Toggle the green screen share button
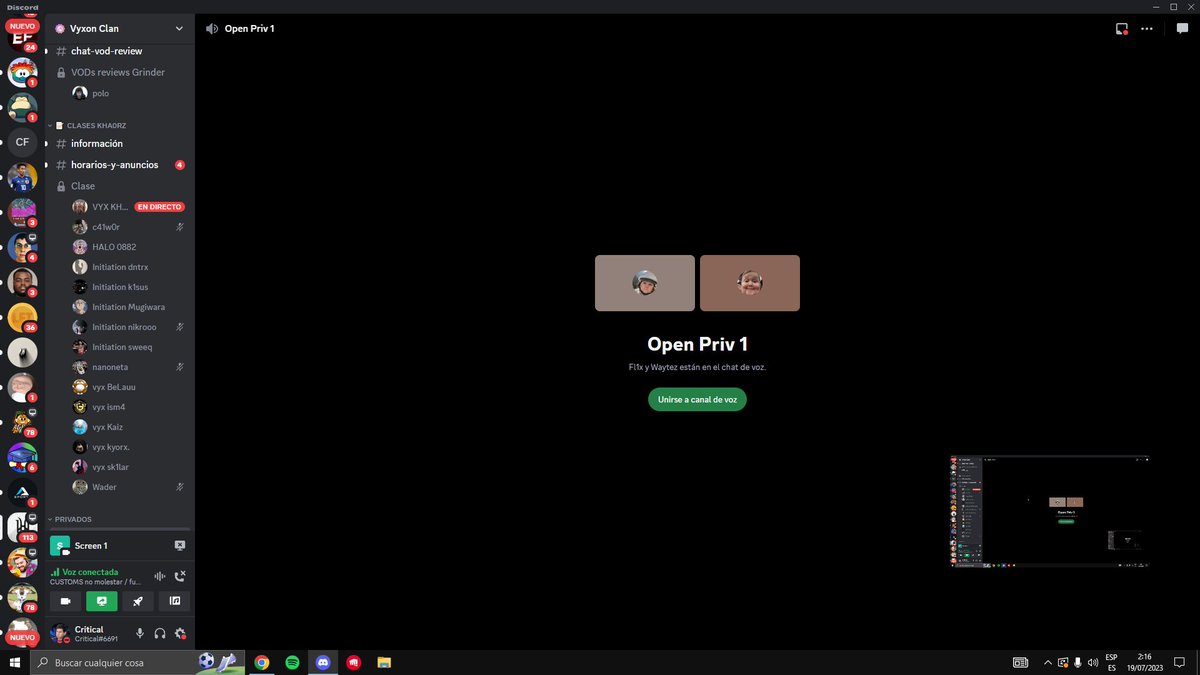The image size is (1200, 675). point(102,601)
